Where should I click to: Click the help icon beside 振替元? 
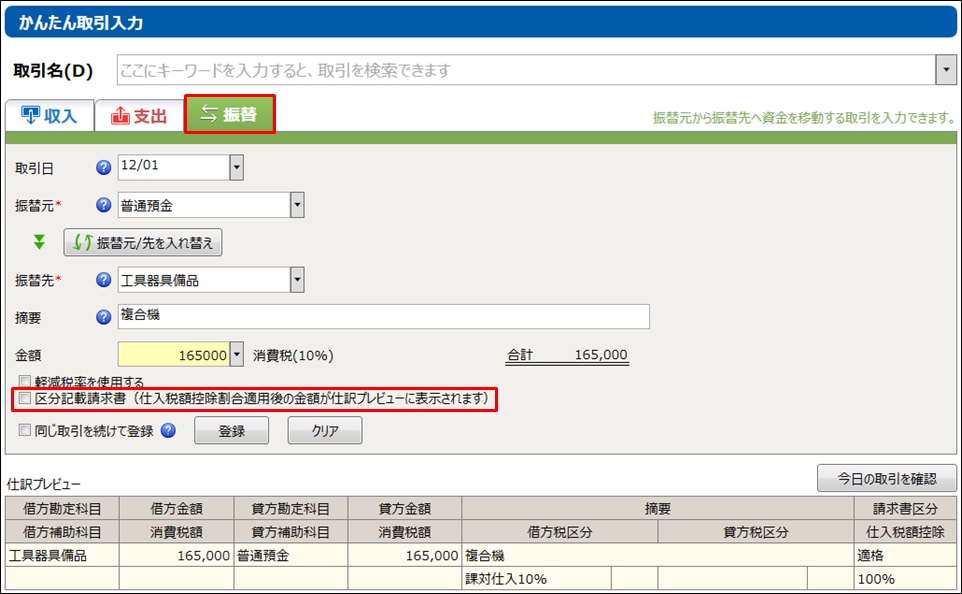tap(103, 206)
